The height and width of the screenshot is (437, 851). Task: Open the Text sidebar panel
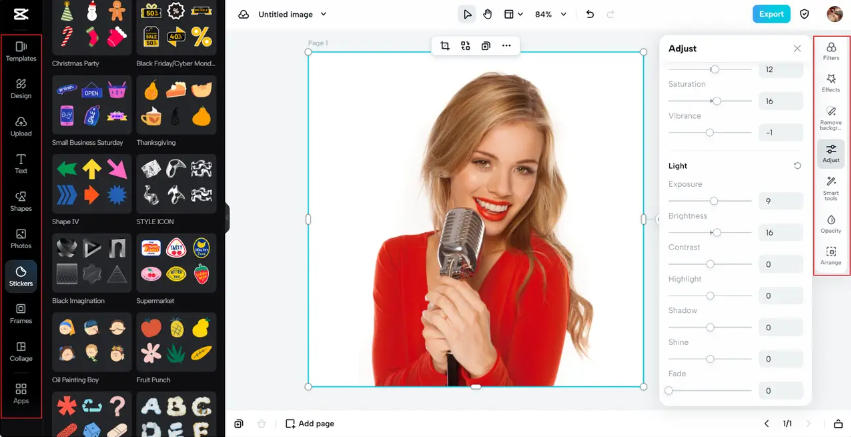point(21,164)
